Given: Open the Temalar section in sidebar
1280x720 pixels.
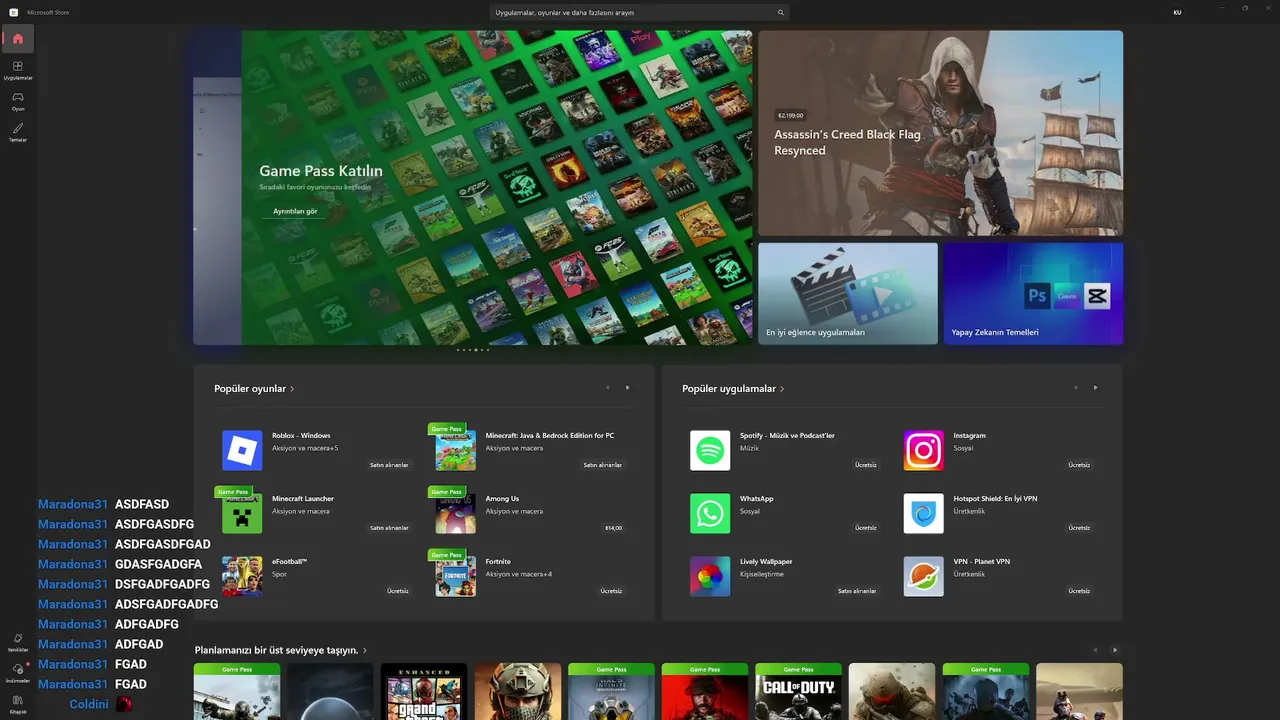Looking at the screenshot, I should [x=18, y=132].
